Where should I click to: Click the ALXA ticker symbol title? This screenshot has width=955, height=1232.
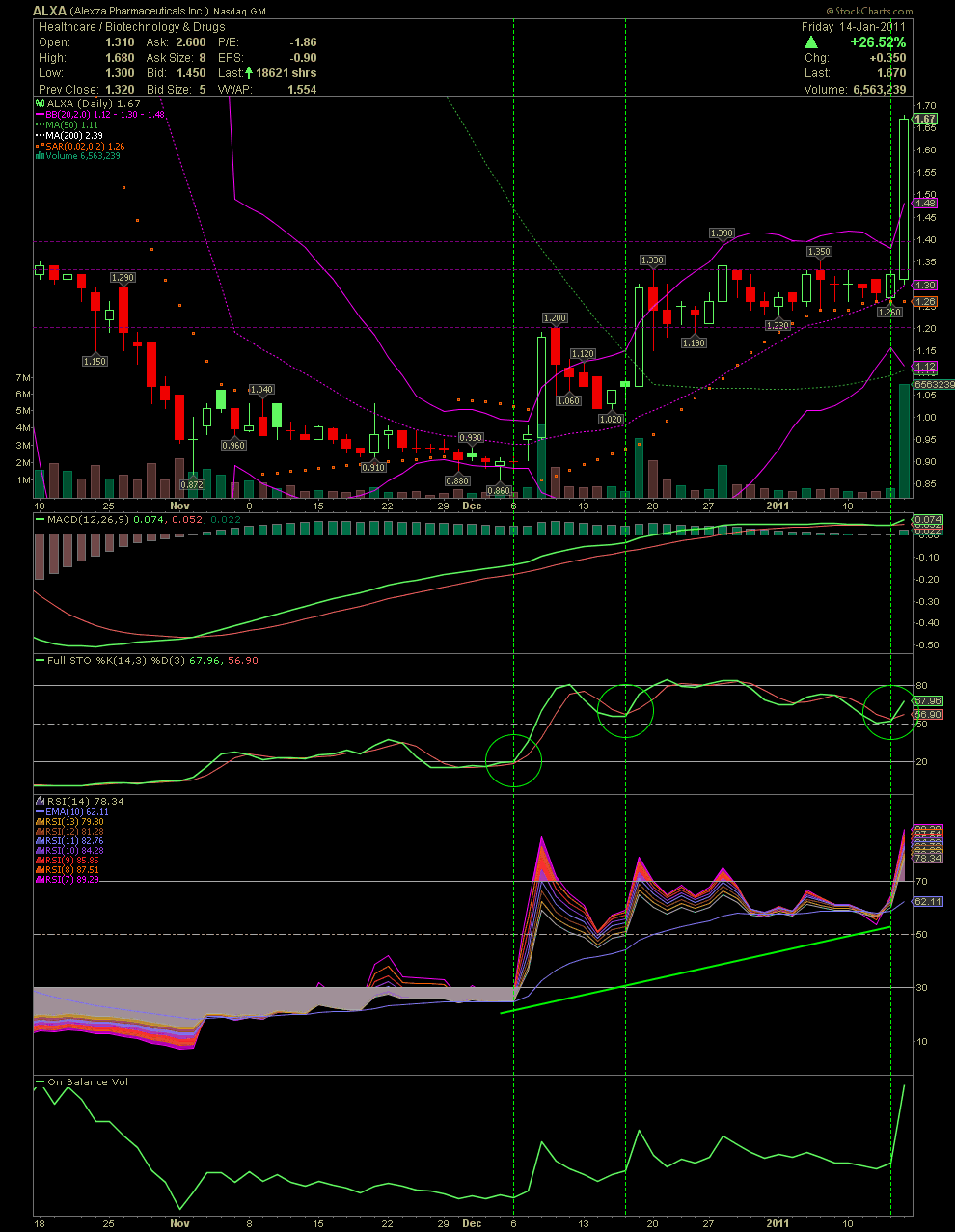coord(50,11)
